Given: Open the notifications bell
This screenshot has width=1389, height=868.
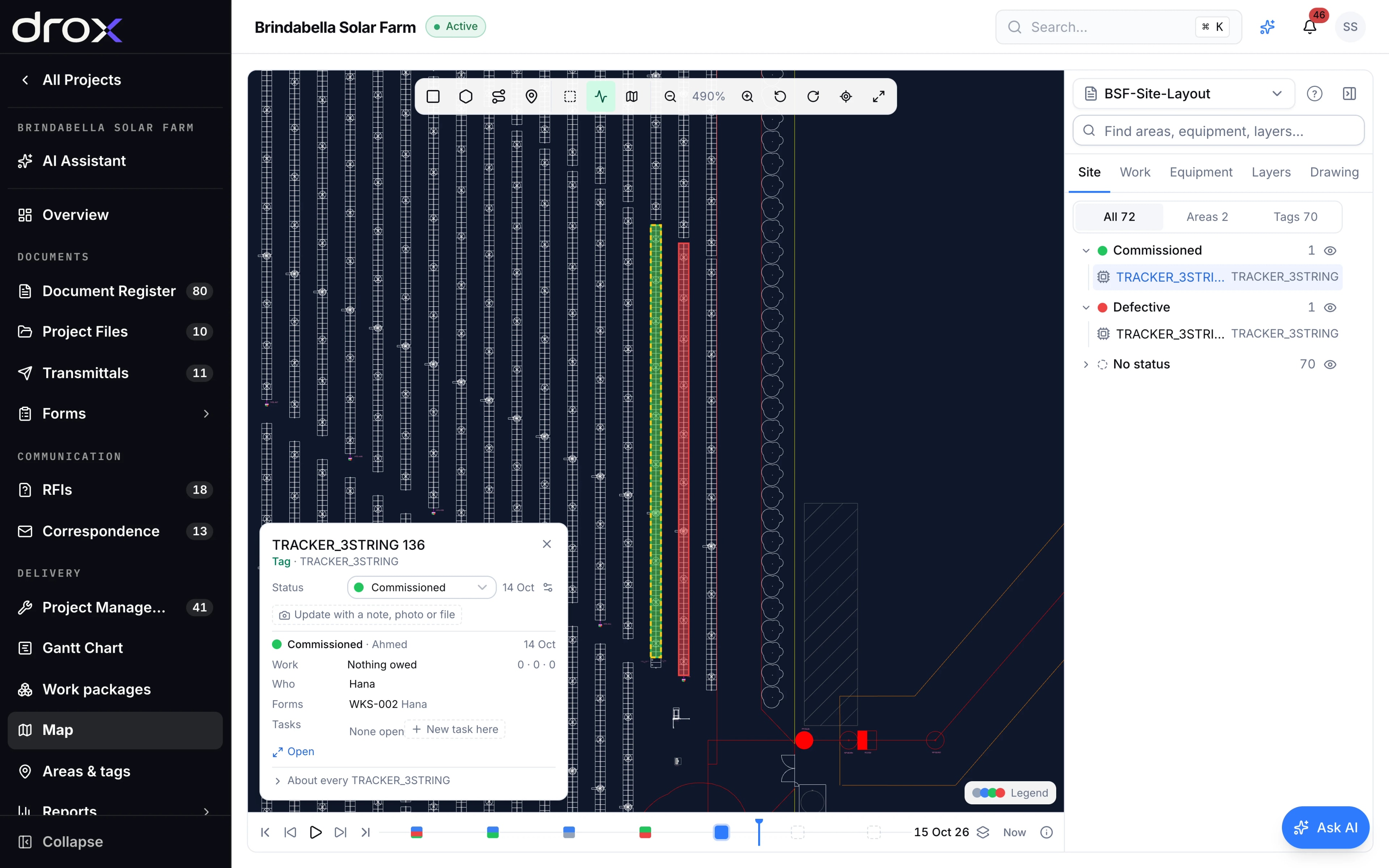Looking at the screenshot, I should coord(1309,27).
